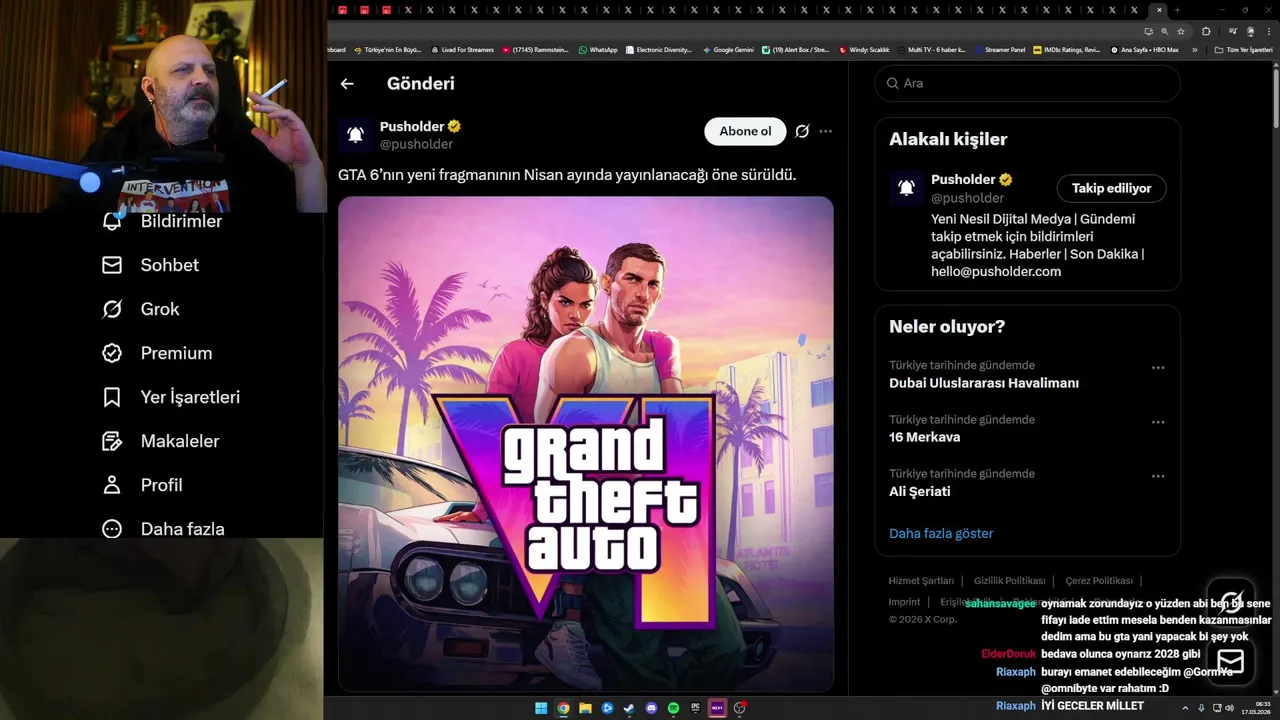The image size is (1280, 720).
Task: Open Discord from the taskbar
Action: pos(651,708)
